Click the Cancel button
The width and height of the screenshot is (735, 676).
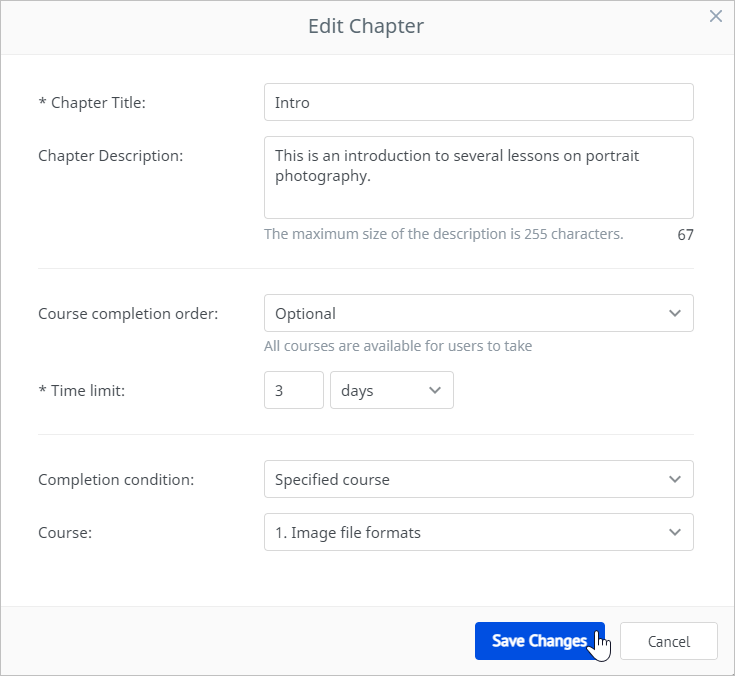click(x=668, y=641)
